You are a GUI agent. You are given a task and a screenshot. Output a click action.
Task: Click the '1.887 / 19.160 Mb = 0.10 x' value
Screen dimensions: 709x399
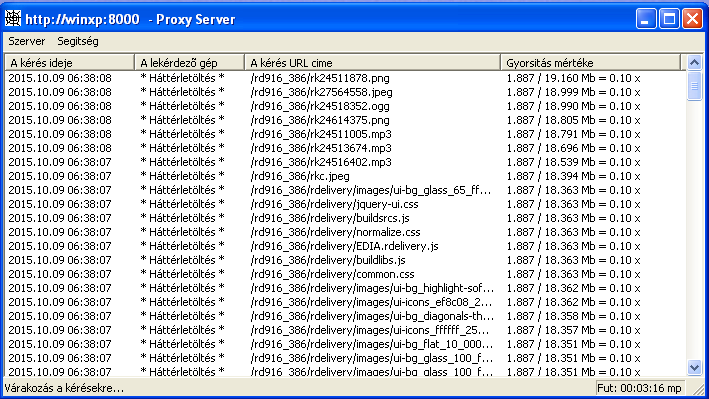tap(573, 78)
